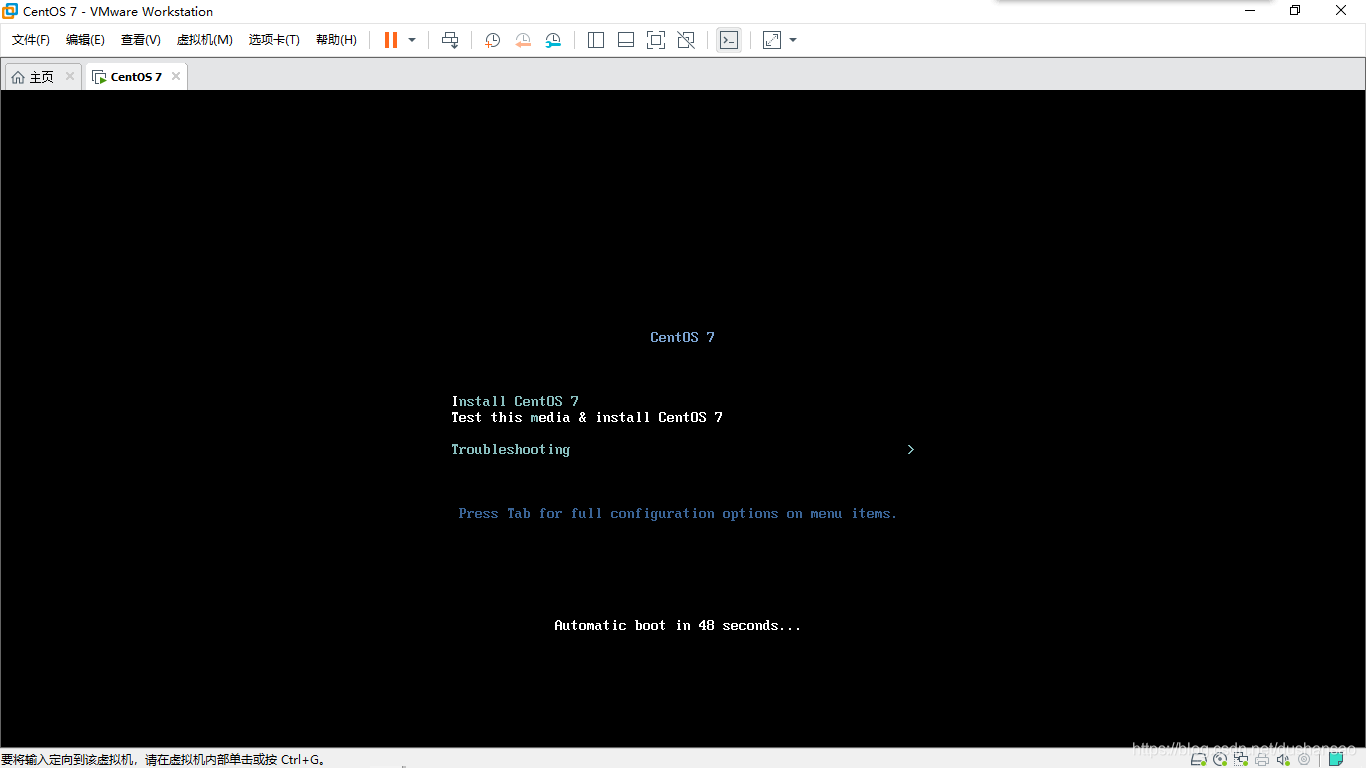Viewport: 1366px width, 768px height.
Task: Open the 文件(F) menu
Action: point(31,40)
